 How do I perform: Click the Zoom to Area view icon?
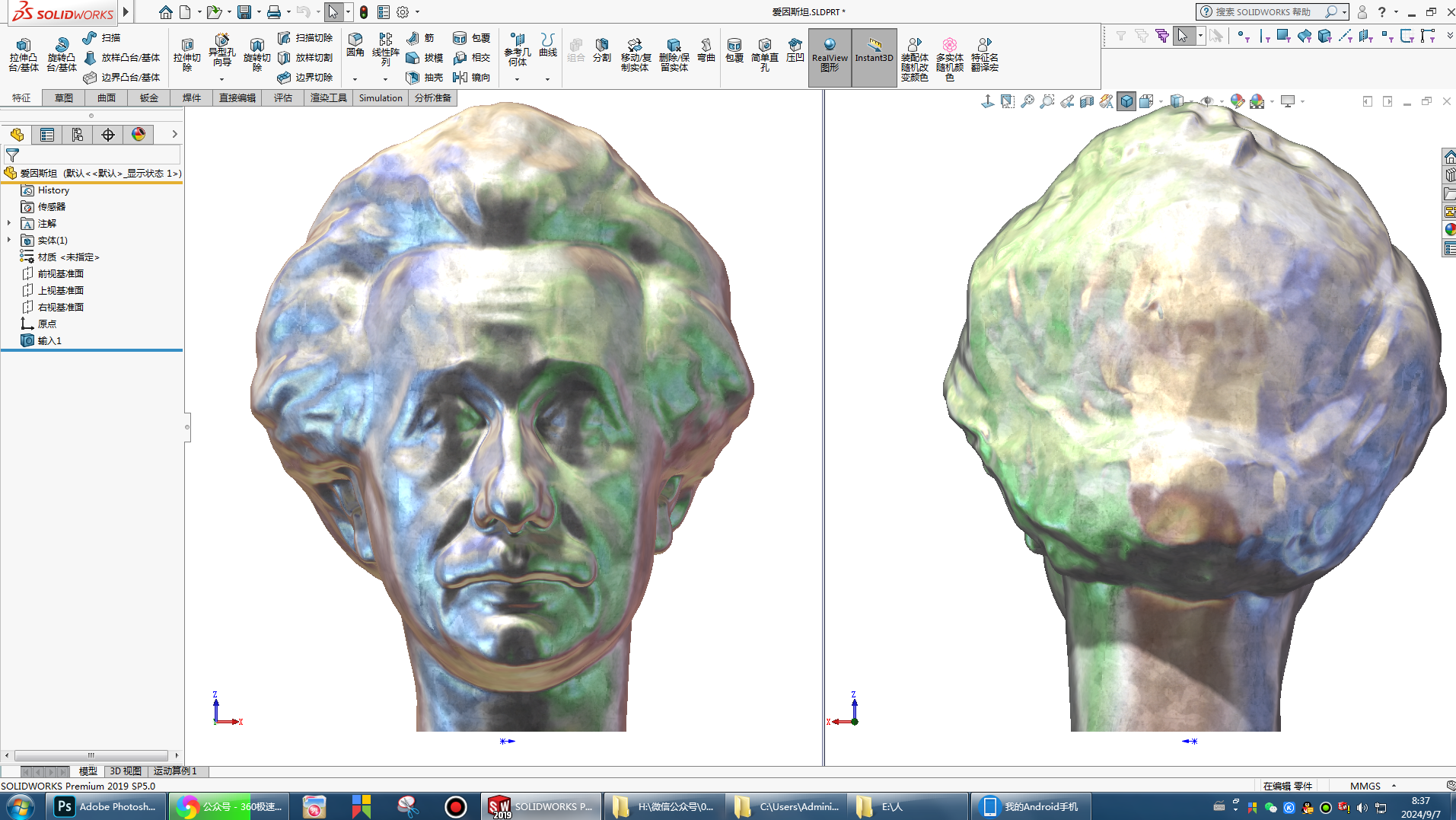pyautogui.click(x=1047, y=101)
